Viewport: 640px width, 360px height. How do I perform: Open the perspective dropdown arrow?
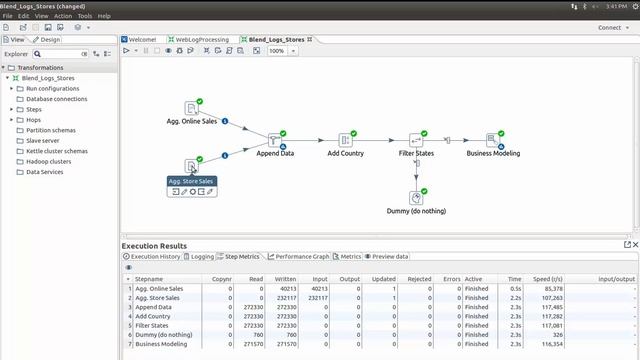(x=88, y=28)
